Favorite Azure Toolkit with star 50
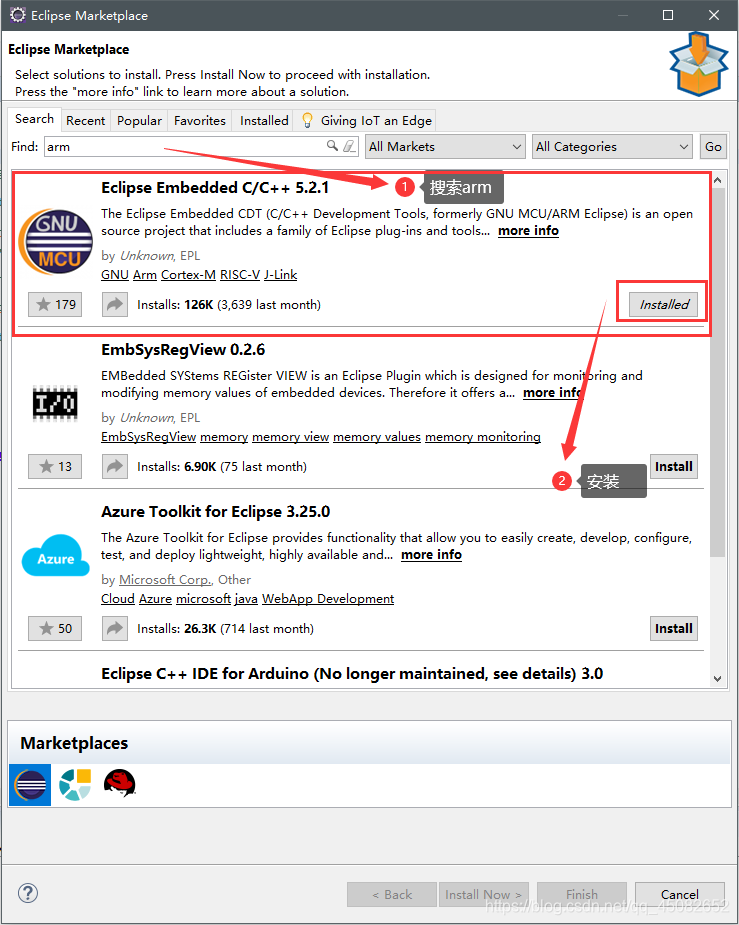The image size is (739, 925). [55, 628]
